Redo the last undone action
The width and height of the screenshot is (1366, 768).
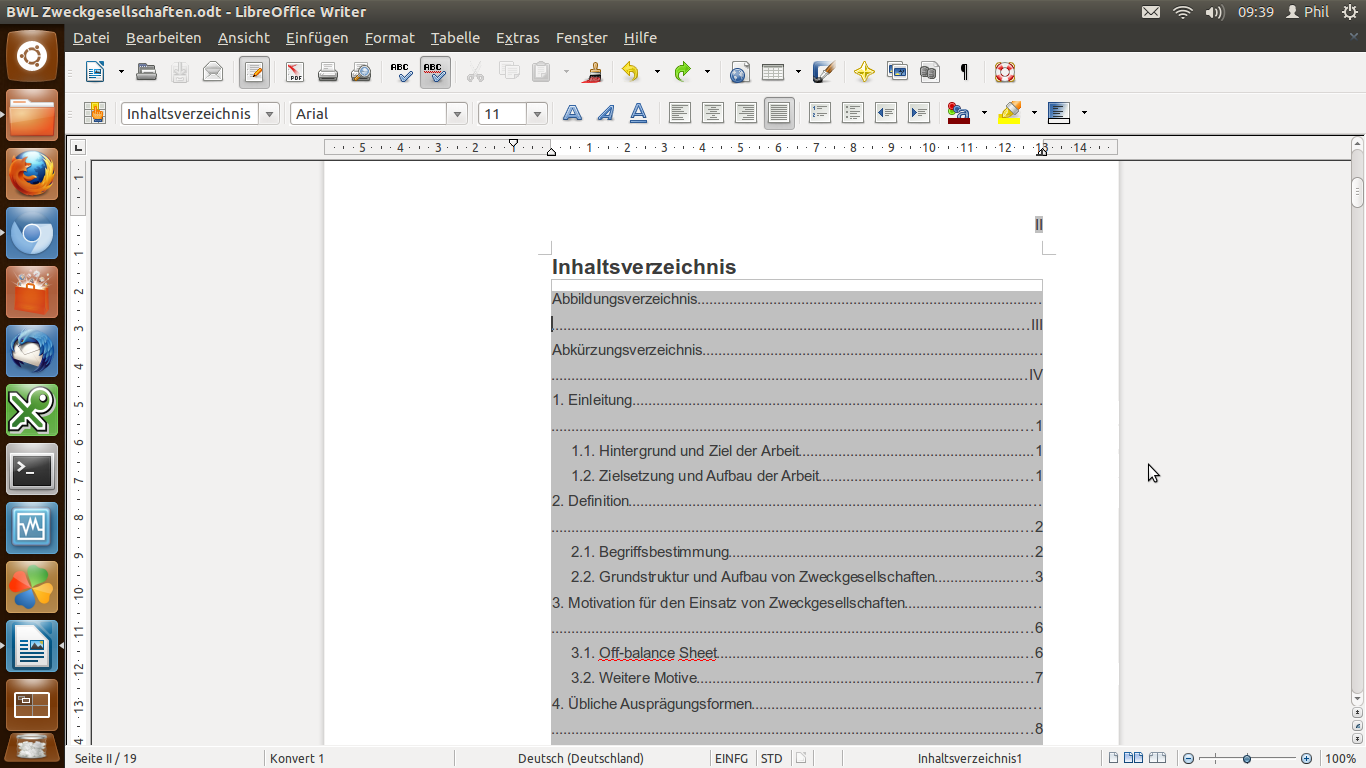683,72
